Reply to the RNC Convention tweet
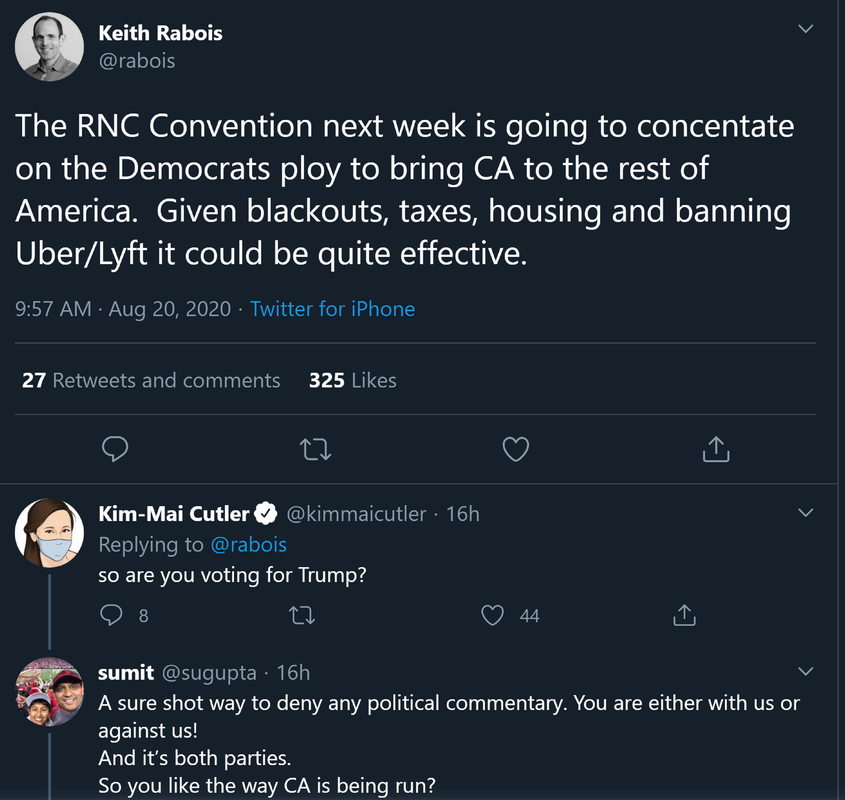The height and width of the screenshot is (800, 845). click(x=116, y=449)
